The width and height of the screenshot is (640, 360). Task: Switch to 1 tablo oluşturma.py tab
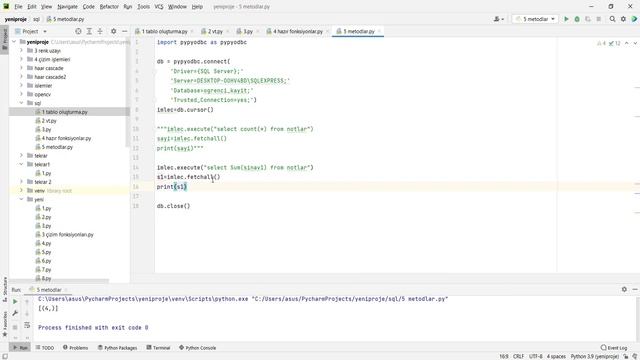[164, 31]
